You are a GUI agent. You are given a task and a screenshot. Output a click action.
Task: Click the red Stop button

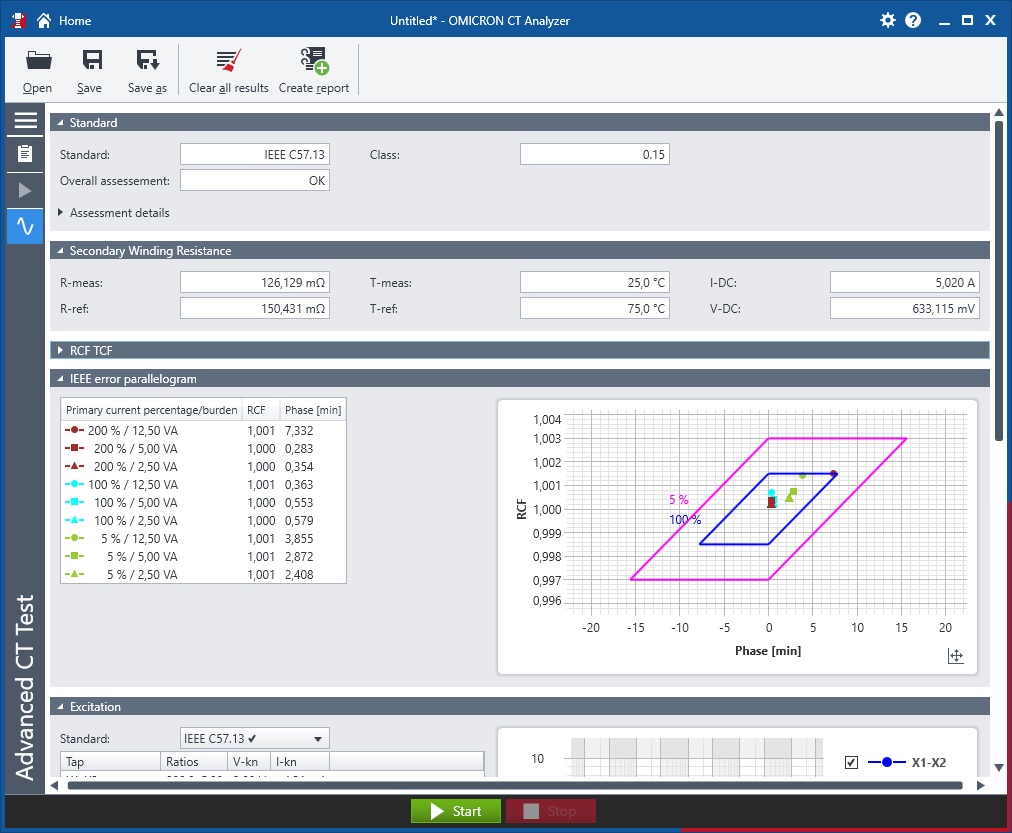click(551, 811)
